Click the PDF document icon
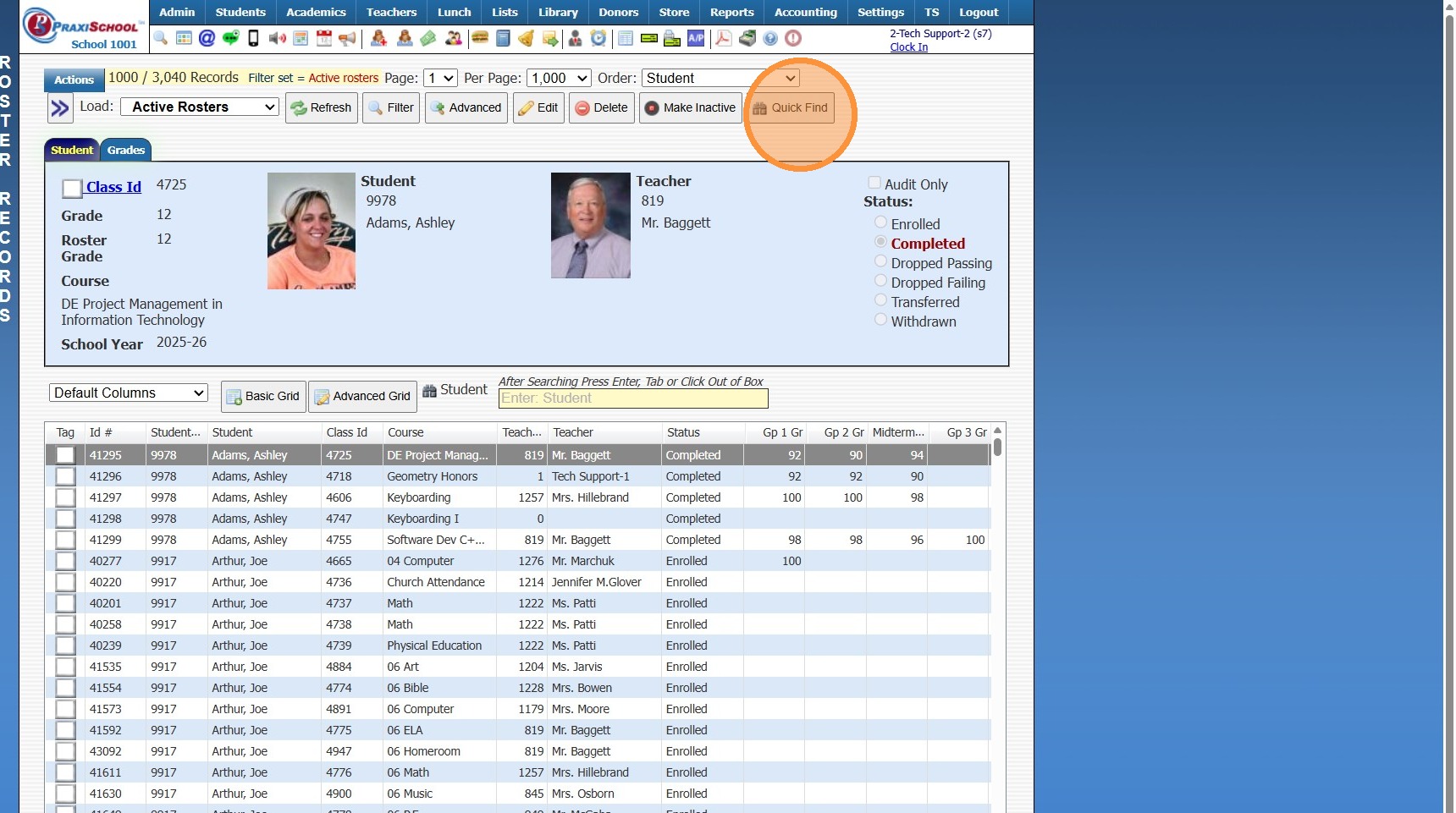The image size is (1456, 813). point(724,38)
